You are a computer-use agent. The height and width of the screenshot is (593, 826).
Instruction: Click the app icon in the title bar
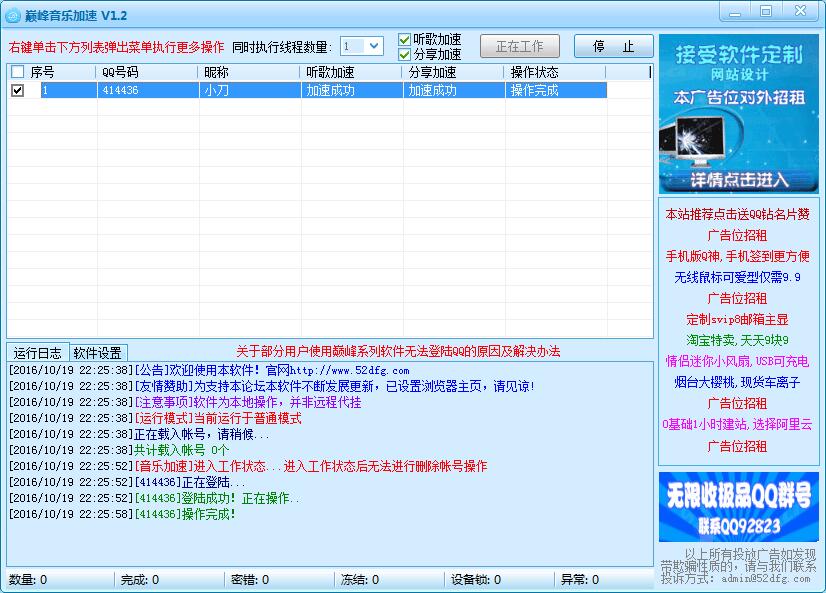click(x=12, y=15)
